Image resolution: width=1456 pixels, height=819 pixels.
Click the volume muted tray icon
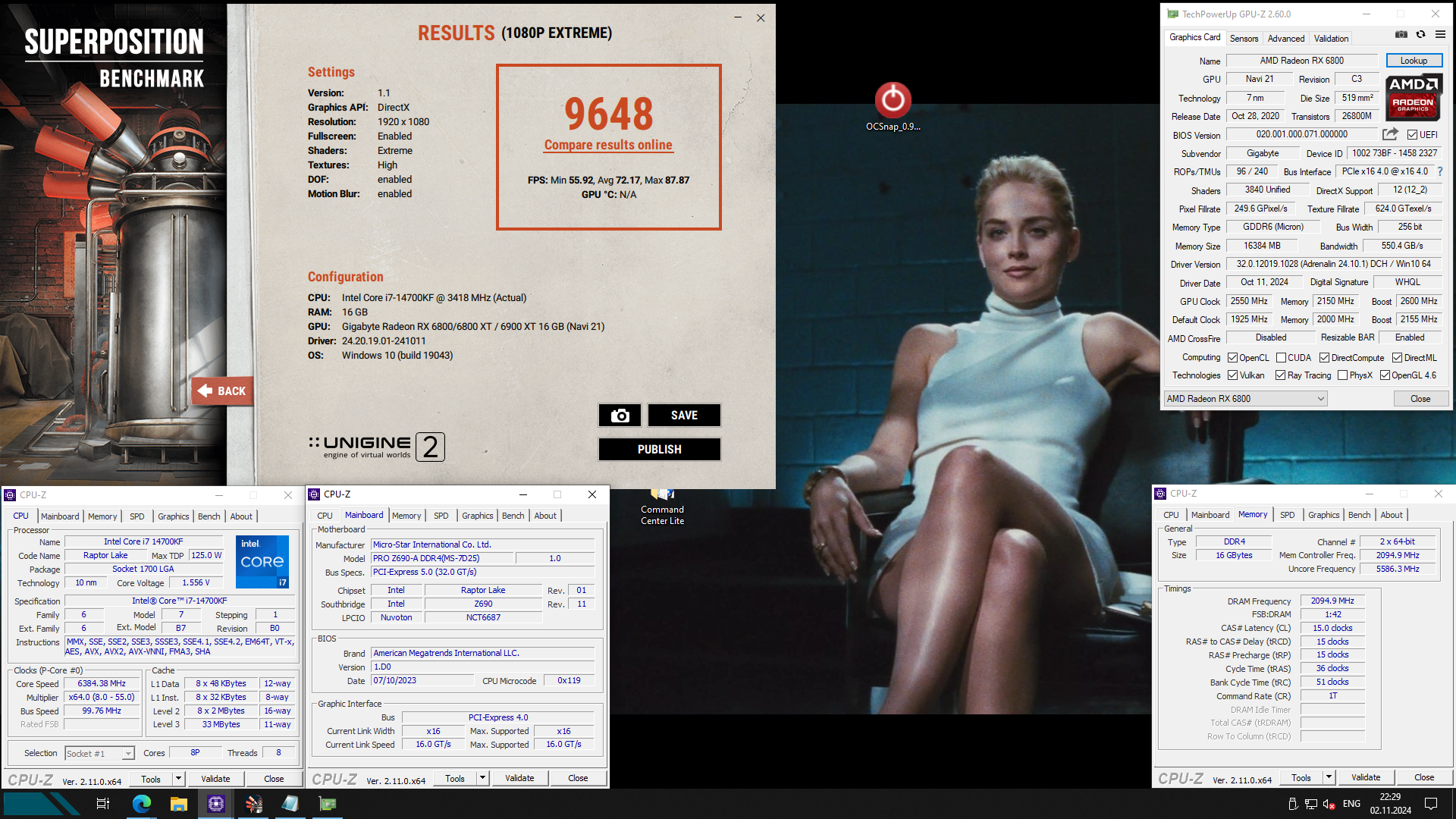1329,804
